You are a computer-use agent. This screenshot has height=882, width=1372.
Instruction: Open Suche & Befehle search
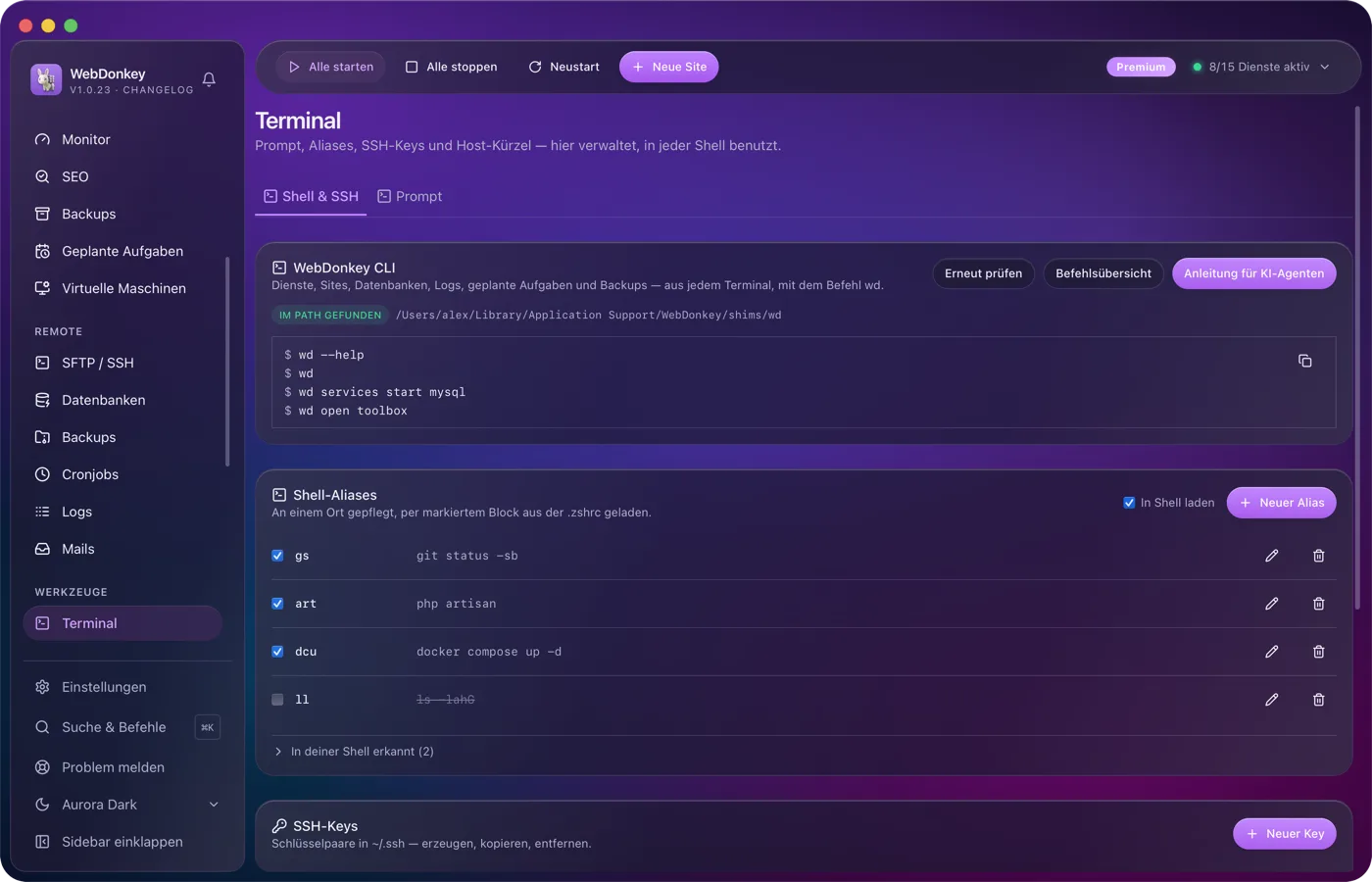(x=125, y=727)
